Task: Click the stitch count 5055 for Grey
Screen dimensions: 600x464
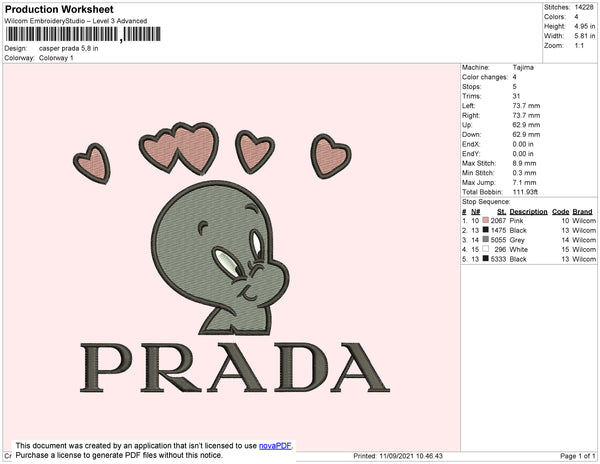Action: tap(498, 240)
